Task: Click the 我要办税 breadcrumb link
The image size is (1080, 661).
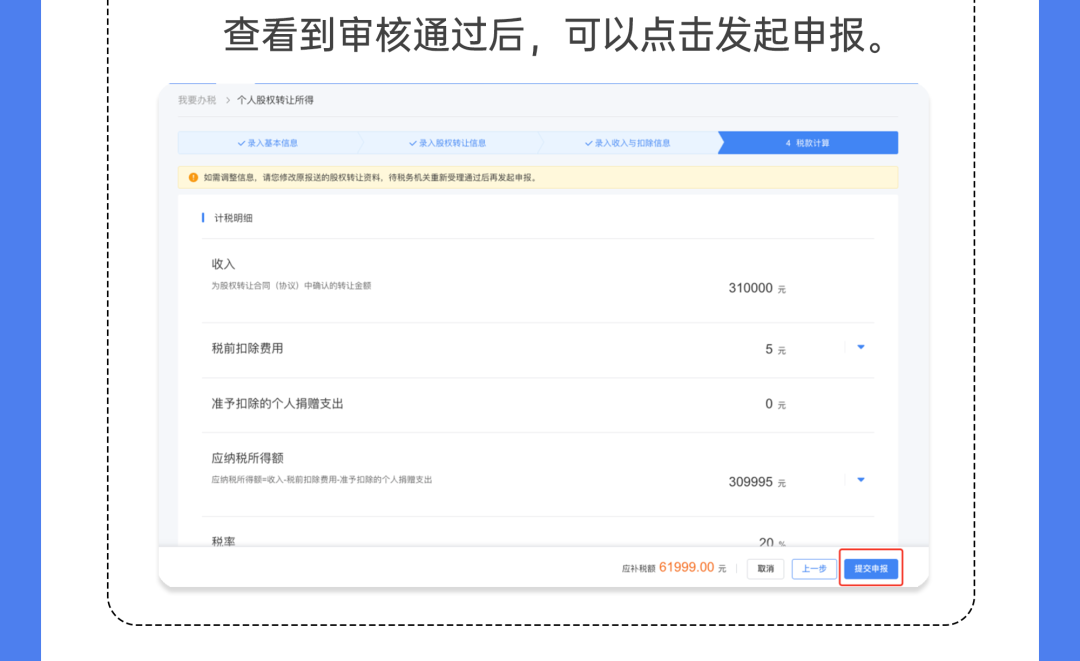Action: click(x=197, y=100)
